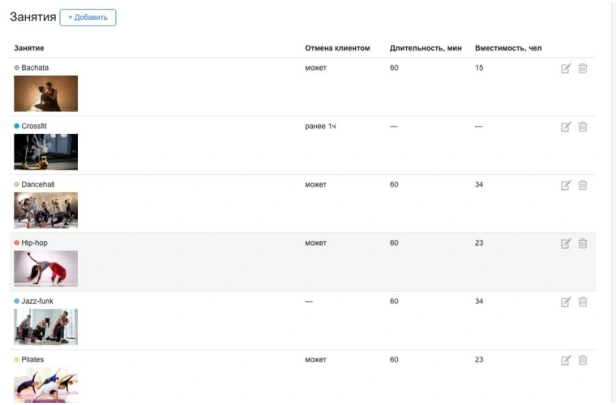616x405 pixels.
Task: Click the Crossfit kettlebell thumbnail
Action: pos(46,152)
